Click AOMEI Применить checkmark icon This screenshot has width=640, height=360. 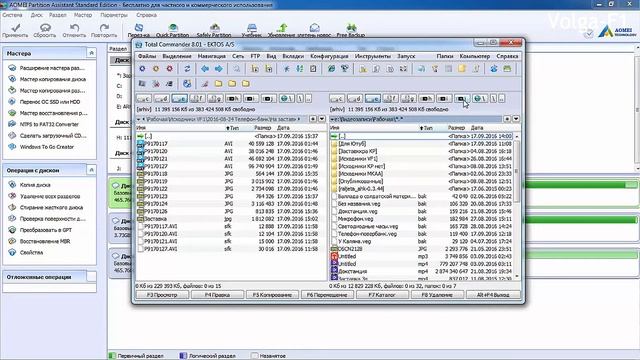(x=15, y=28)
